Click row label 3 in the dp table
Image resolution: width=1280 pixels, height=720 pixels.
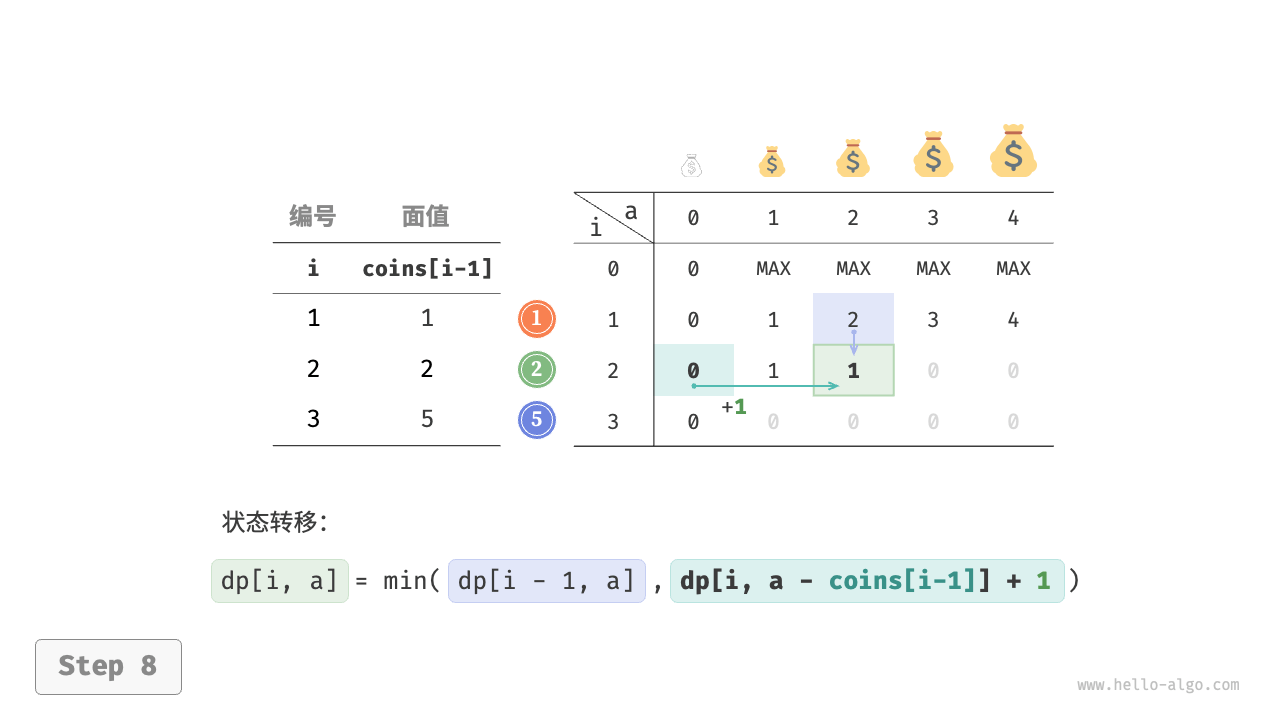click(x=613, y=422)
